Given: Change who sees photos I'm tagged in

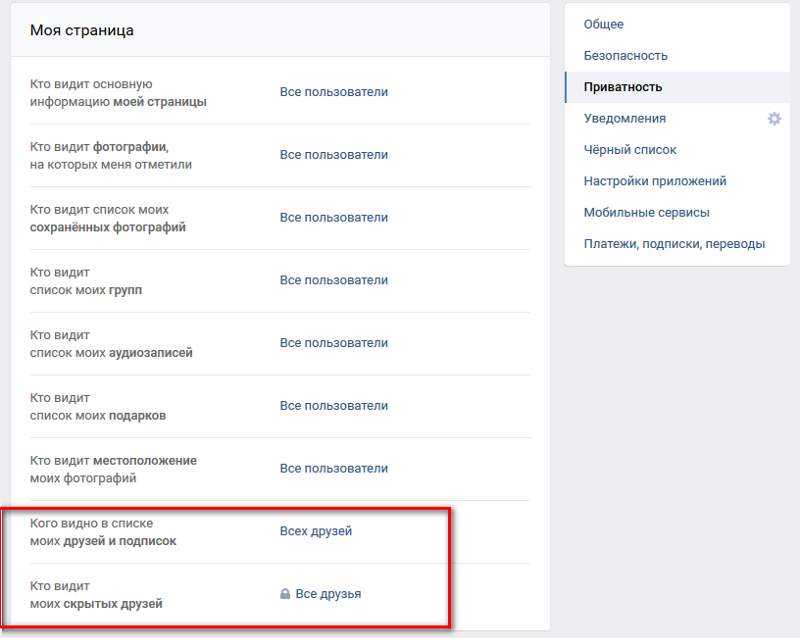Looking at the screenshot, I should [x=333, y=155].
